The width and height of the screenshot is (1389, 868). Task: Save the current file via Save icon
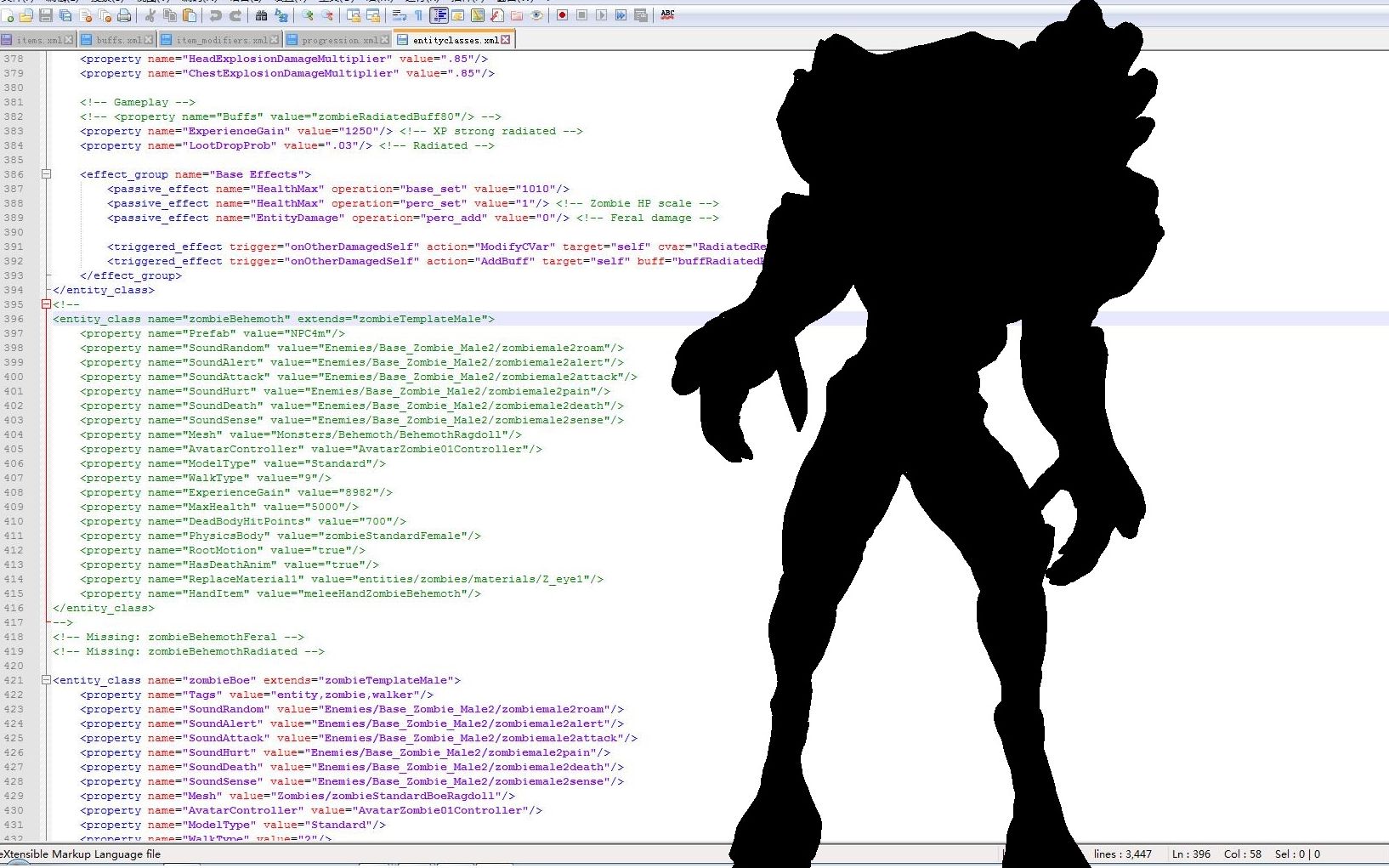[46, 15]
